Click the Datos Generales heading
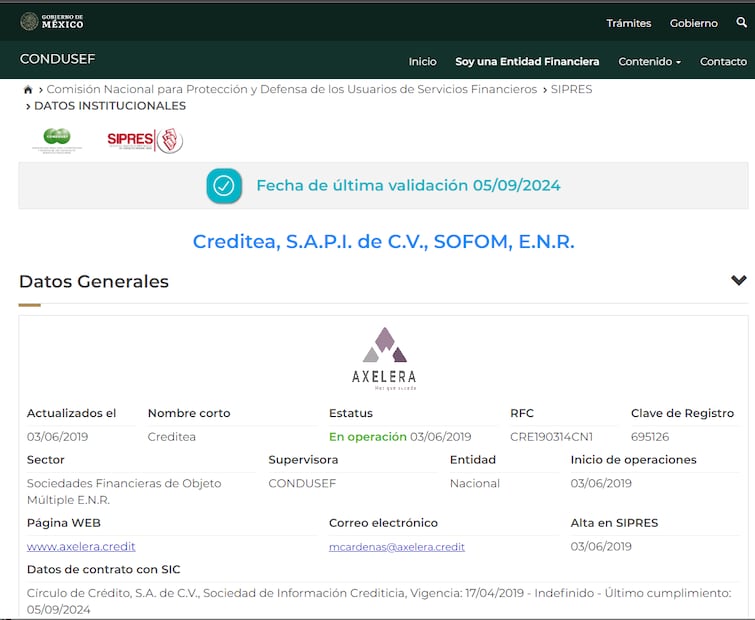Image resolution: width=755 pixels, height=620 pixels. tap(94, 282)
